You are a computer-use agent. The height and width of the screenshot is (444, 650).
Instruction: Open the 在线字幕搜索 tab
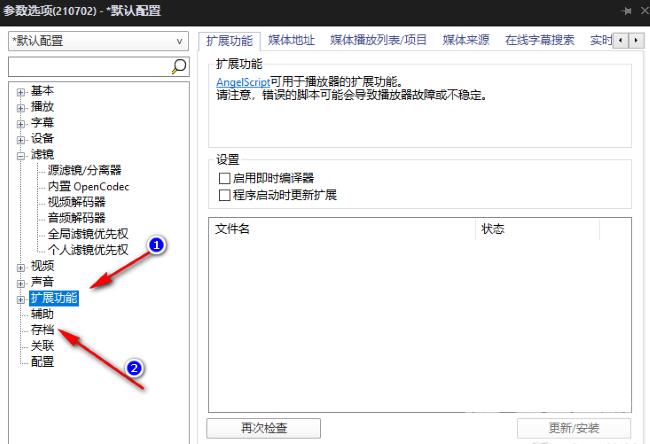[x=540, y=40]
